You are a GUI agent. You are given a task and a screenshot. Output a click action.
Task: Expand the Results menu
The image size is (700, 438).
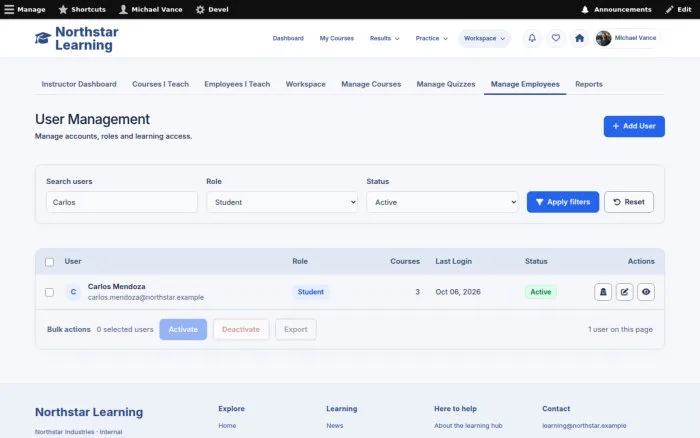click(x=384, y=38)
